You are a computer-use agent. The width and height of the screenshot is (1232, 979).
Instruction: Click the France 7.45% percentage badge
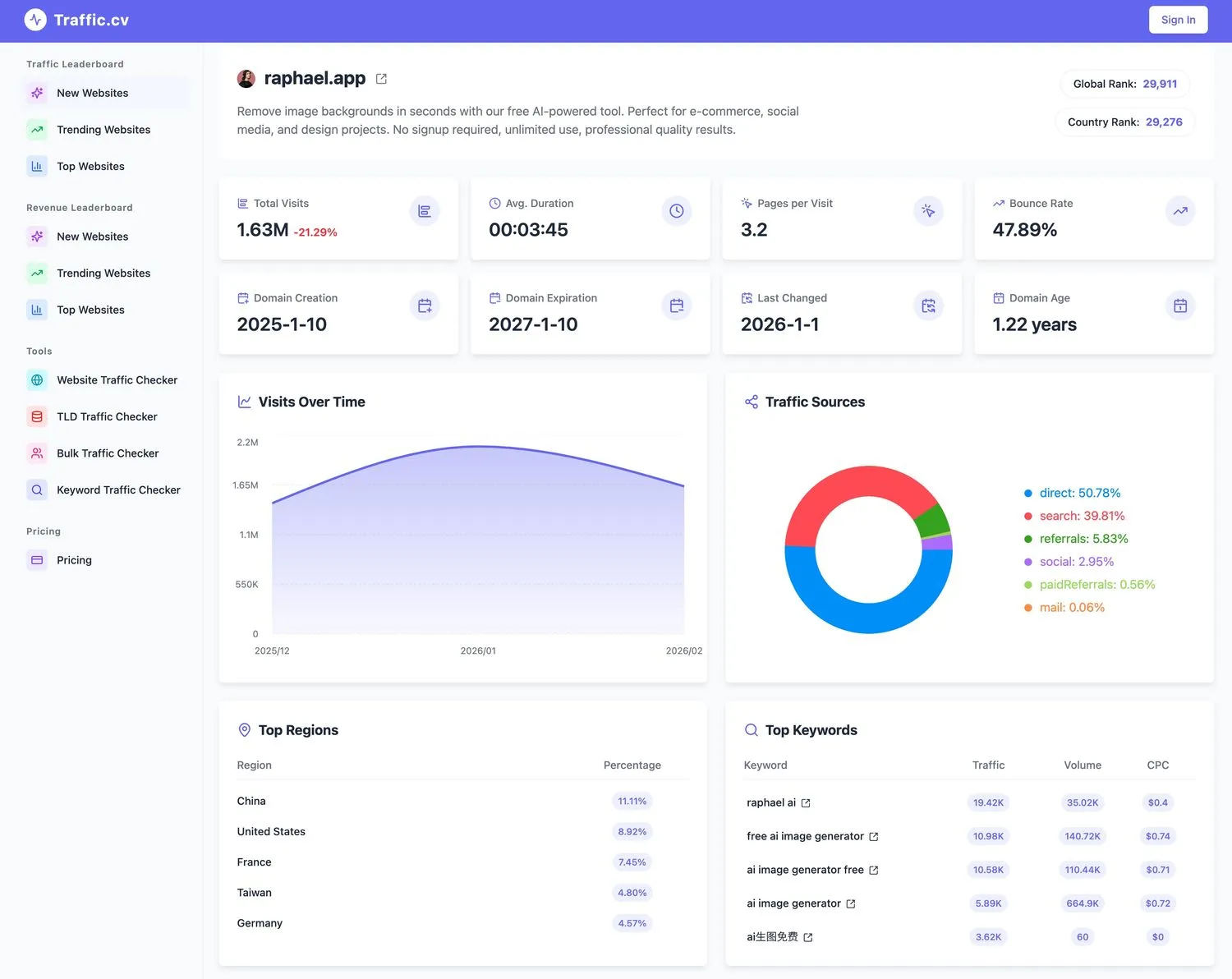point(632,862)
